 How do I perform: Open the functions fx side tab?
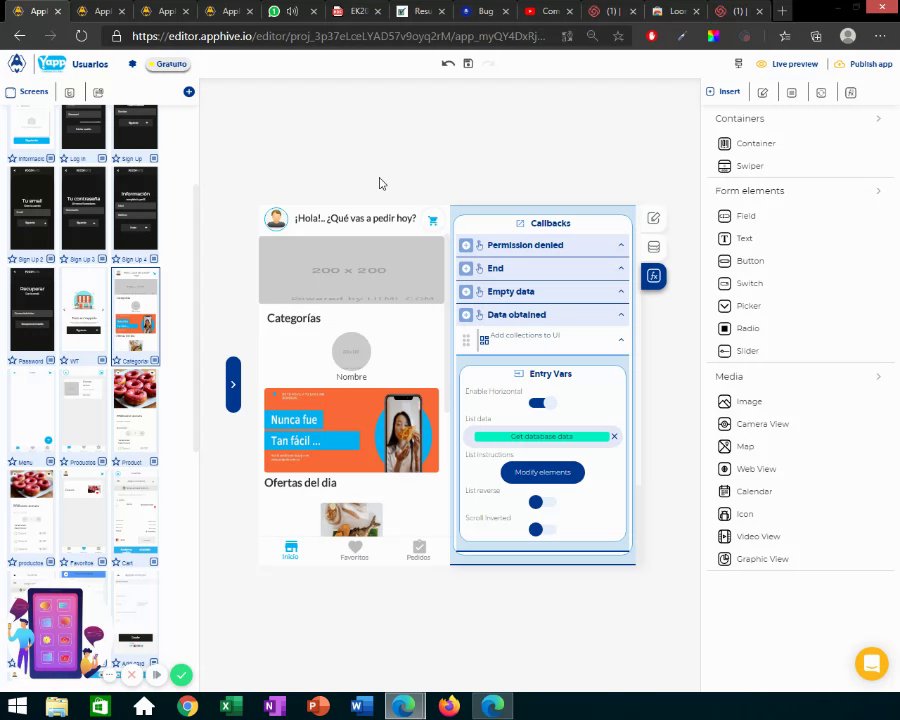(654, 276)
